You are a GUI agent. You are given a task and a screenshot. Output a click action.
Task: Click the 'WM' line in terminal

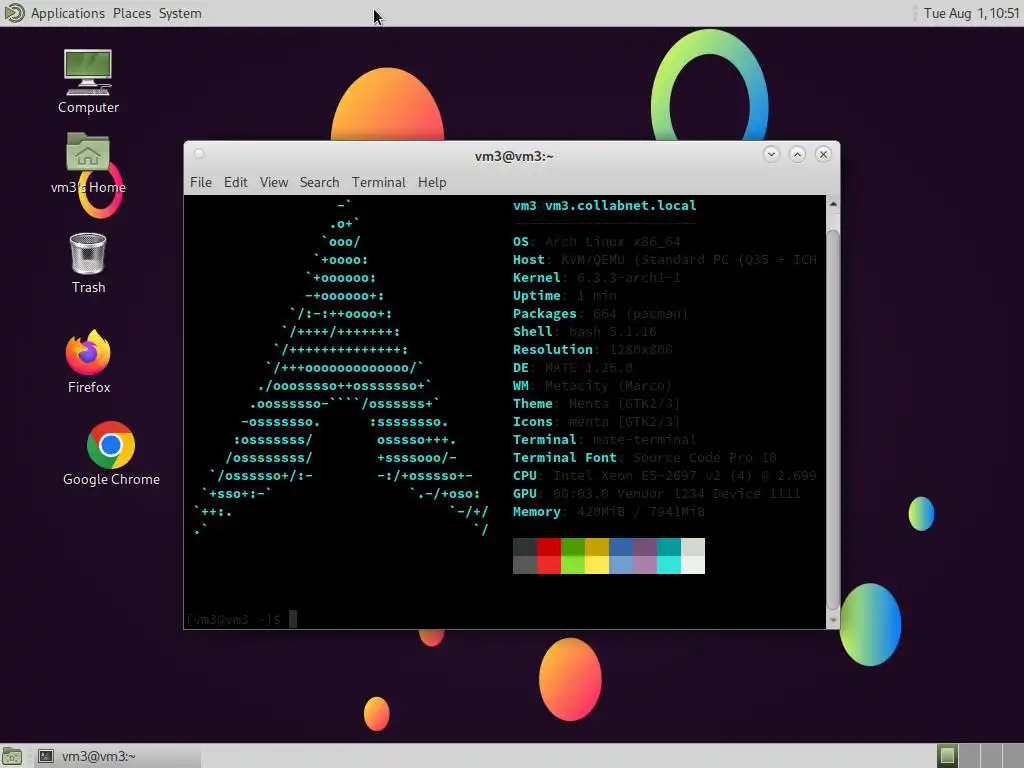coord(592,386)
